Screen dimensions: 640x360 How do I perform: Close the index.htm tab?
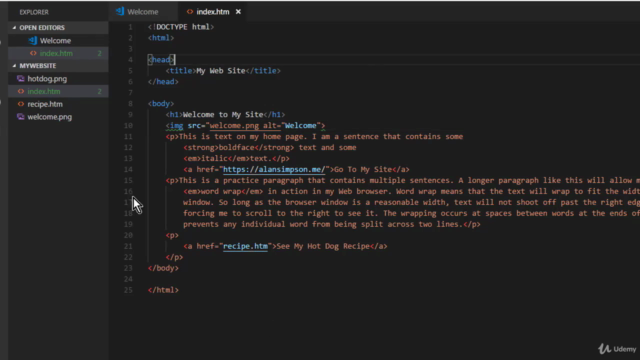[x=238, y=12]
